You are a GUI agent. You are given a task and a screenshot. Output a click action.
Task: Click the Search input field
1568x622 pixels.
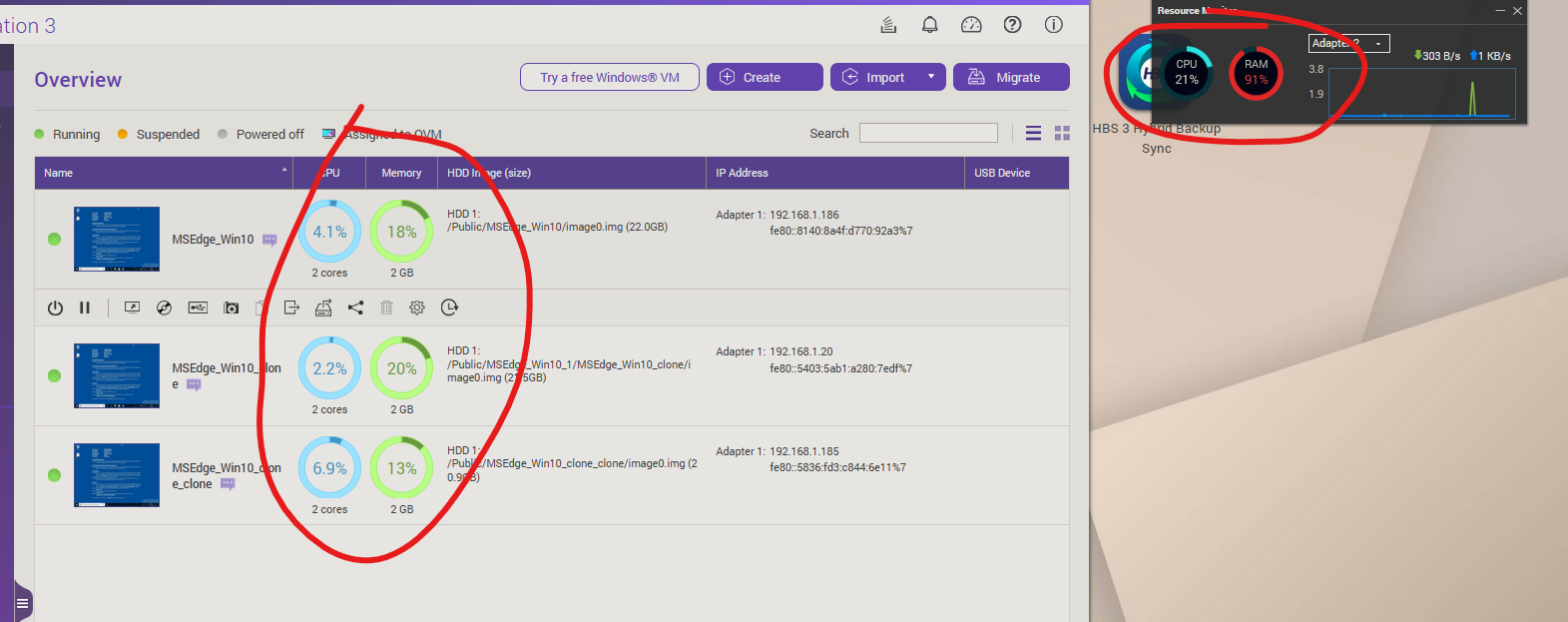click(928, 133)
